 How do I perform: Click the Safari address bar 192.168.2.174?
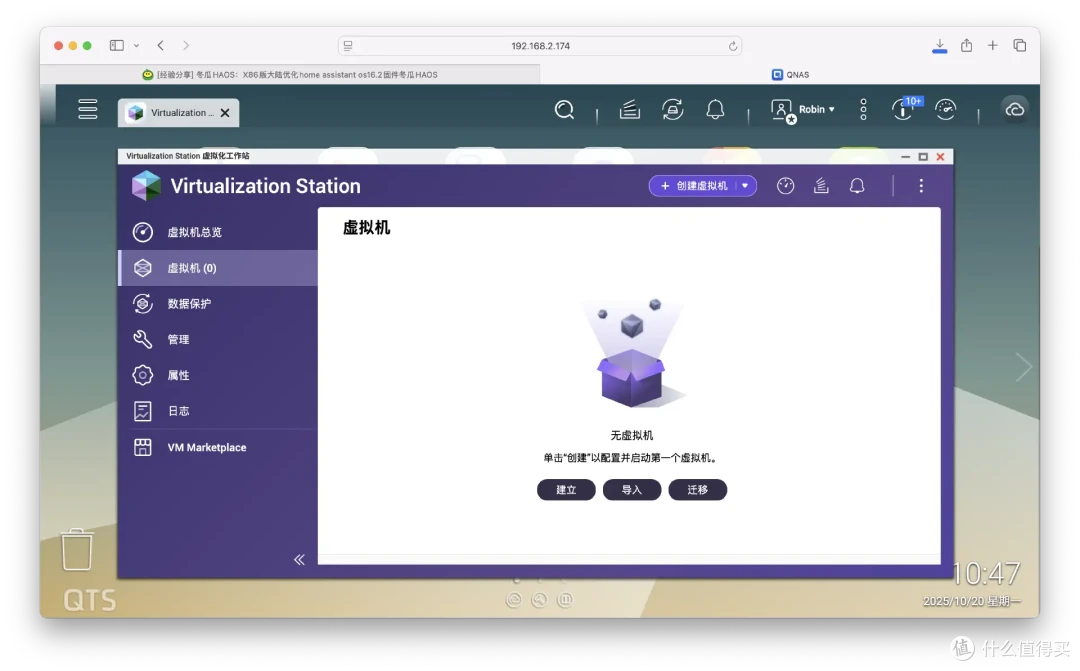[540, 46]
